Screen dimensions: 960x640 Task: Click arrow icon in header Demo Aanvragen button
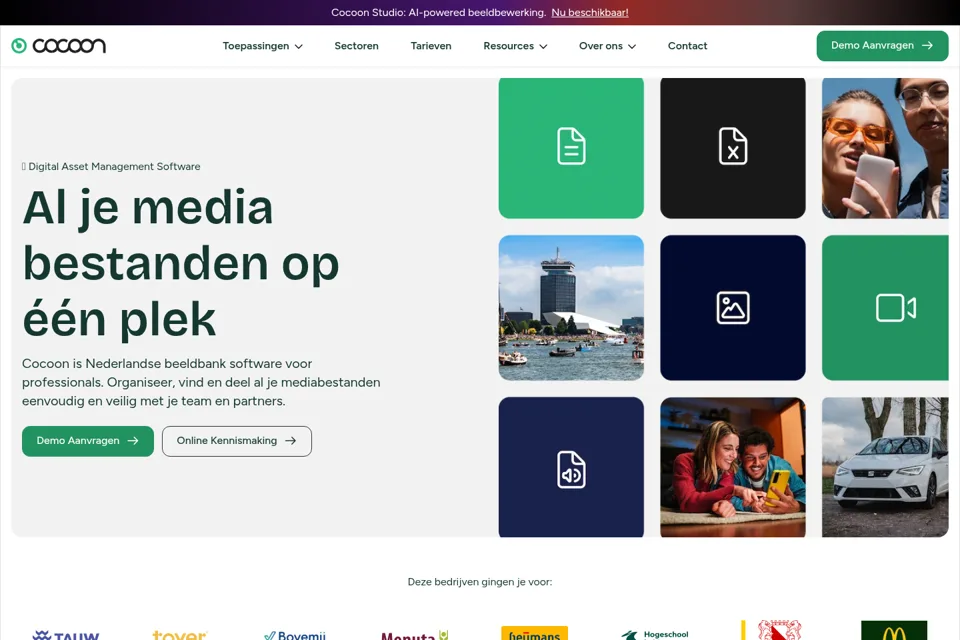click(x=927, y=45)
